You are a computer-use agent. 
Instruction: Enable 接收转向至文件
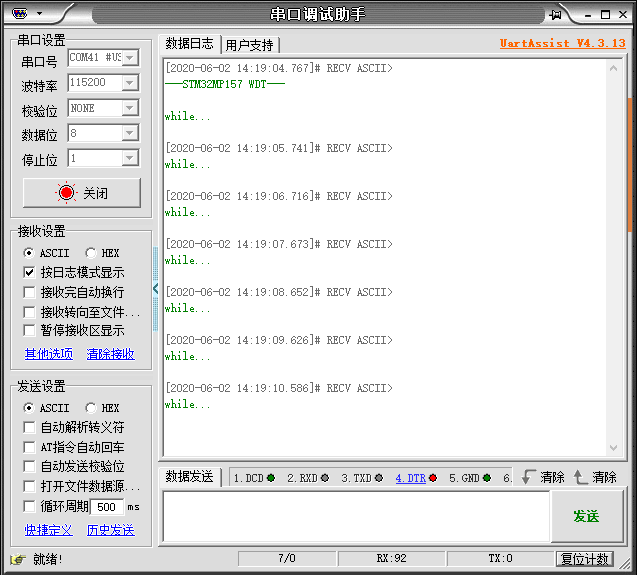[29, 312]
